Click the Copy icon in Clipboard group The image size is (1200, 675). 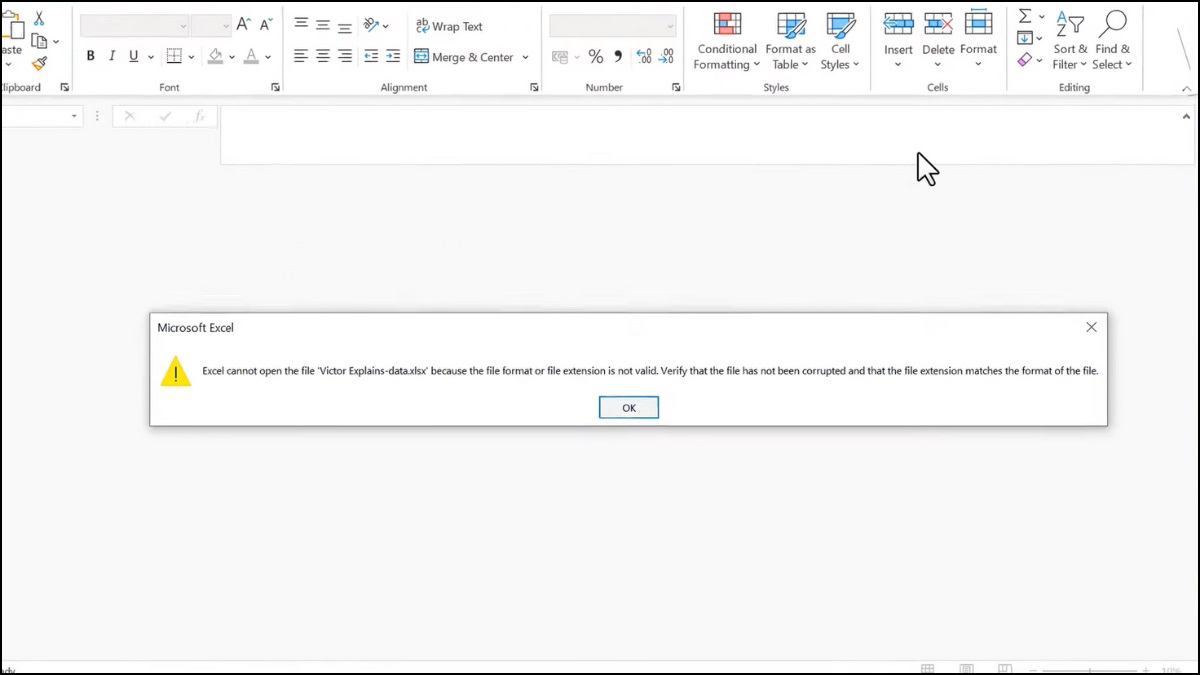click(x=39, y=41)
